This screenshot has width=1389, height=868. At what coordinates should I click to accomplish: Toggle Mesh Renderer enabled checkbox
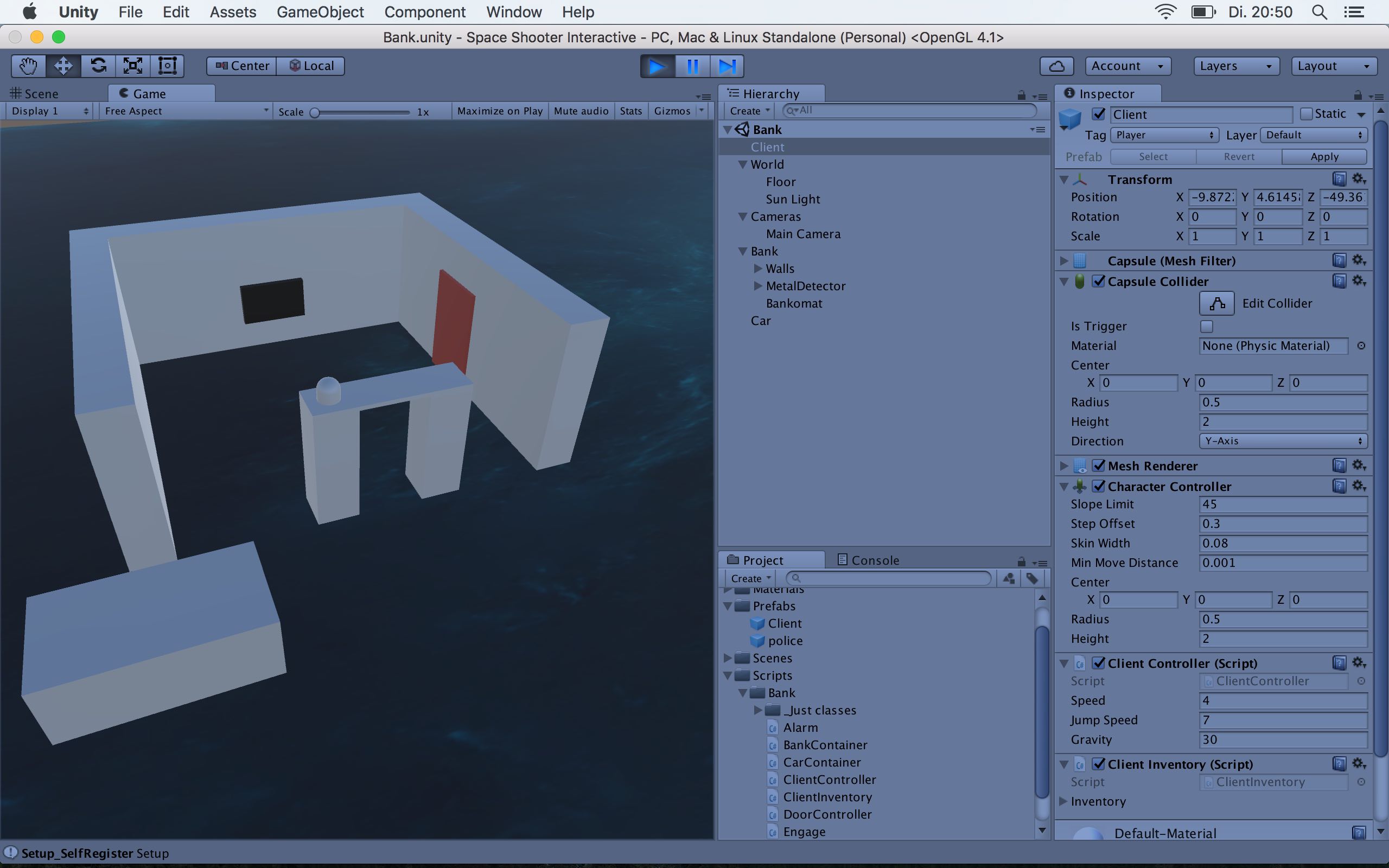point(1099,465)
